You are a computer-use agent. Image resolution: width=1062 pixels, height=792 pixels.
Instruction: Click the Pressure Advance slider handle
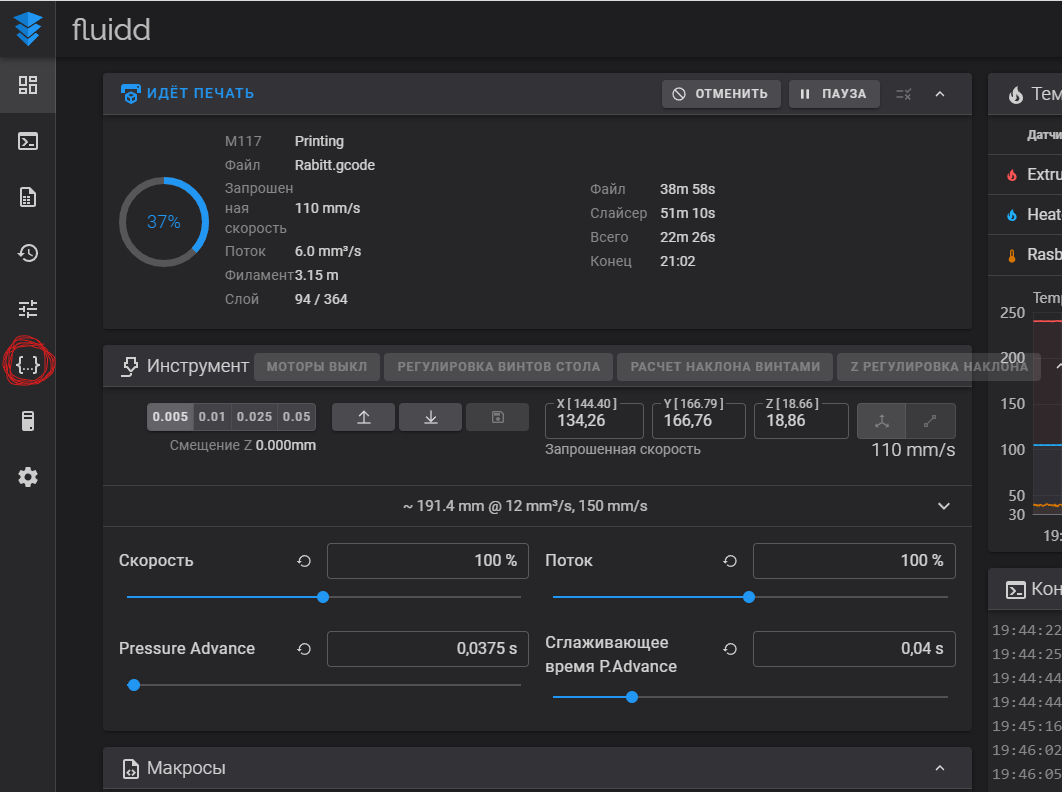(x=134, y=685)
